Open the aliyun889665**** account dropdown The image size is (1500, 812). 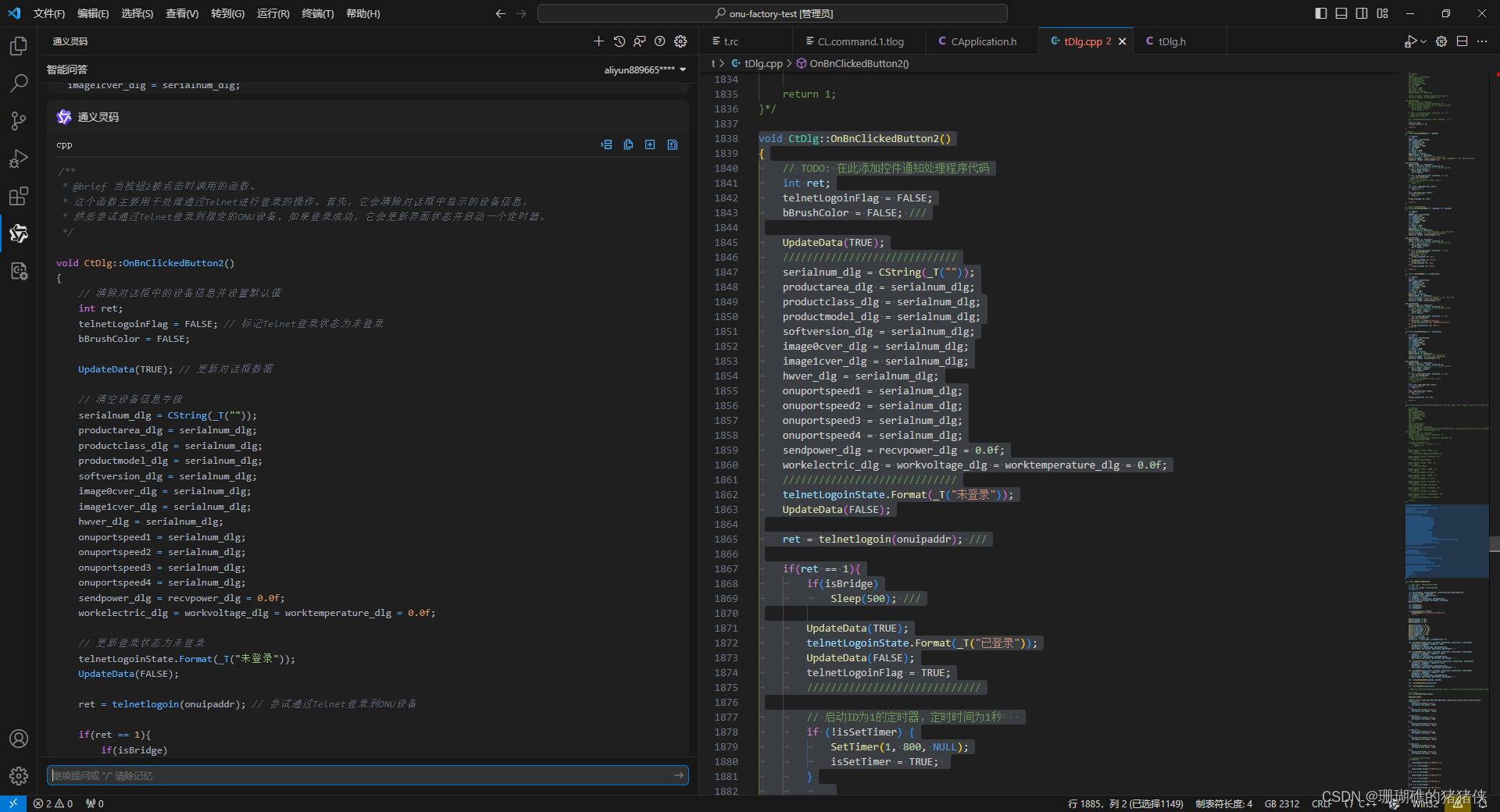click(645, 69)
